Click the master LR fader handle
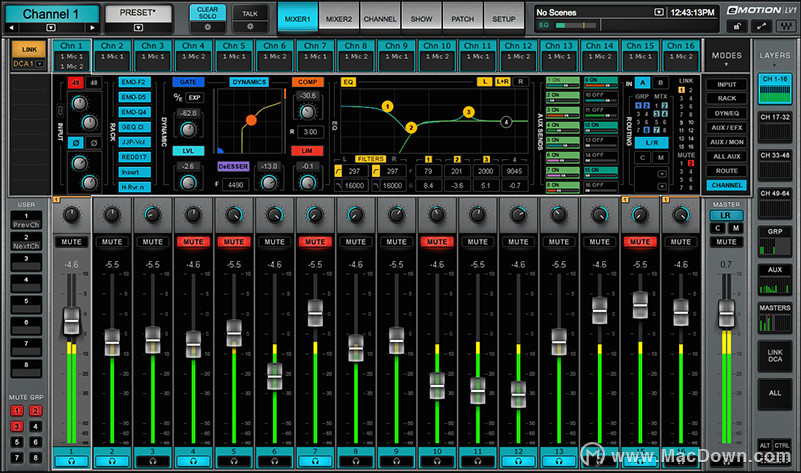The image size is (801, 473). (x=726, y=314)
